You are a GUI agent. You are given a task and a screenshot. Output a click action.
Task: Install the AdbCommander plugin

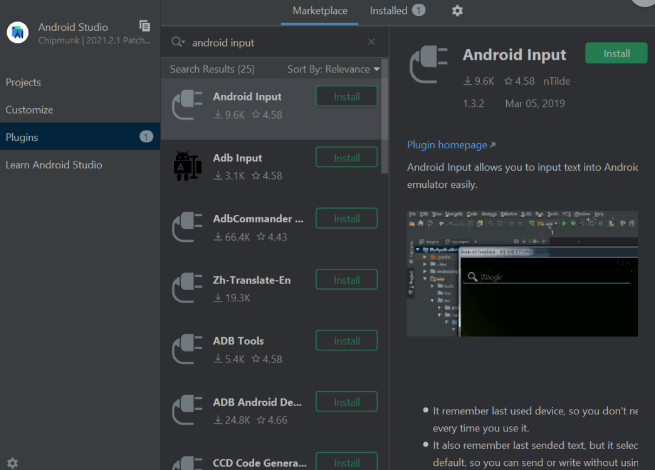[x=347, y=218]
